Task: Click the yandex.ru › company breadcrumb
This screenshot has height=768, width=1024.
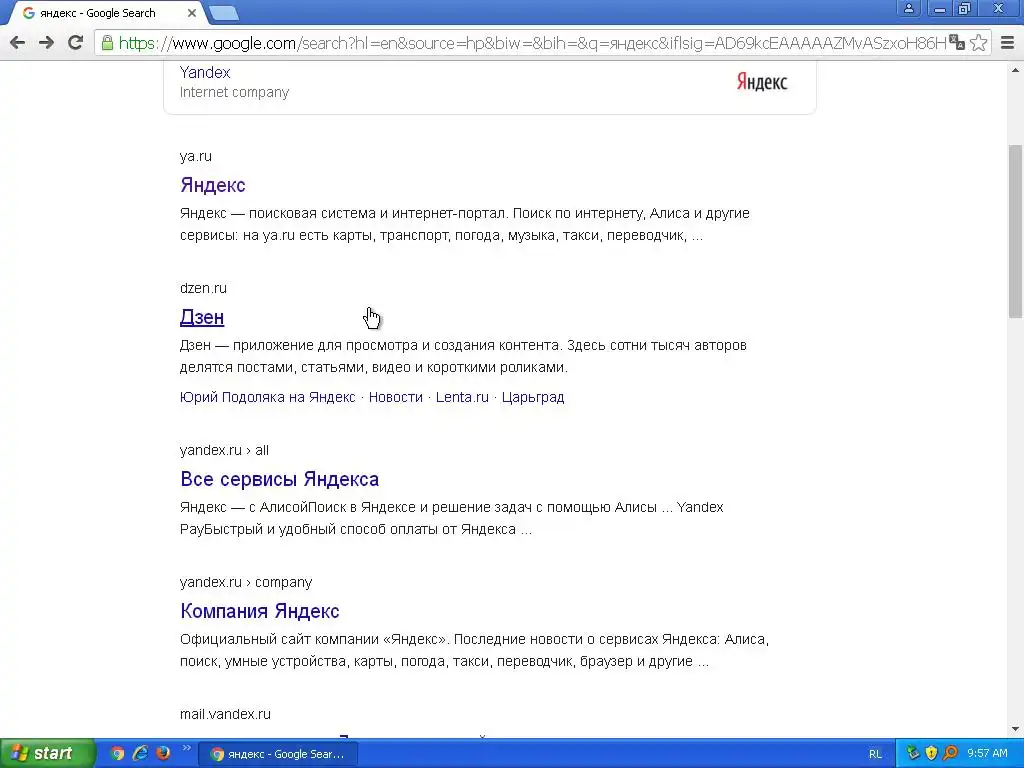Action: point(246,582)
